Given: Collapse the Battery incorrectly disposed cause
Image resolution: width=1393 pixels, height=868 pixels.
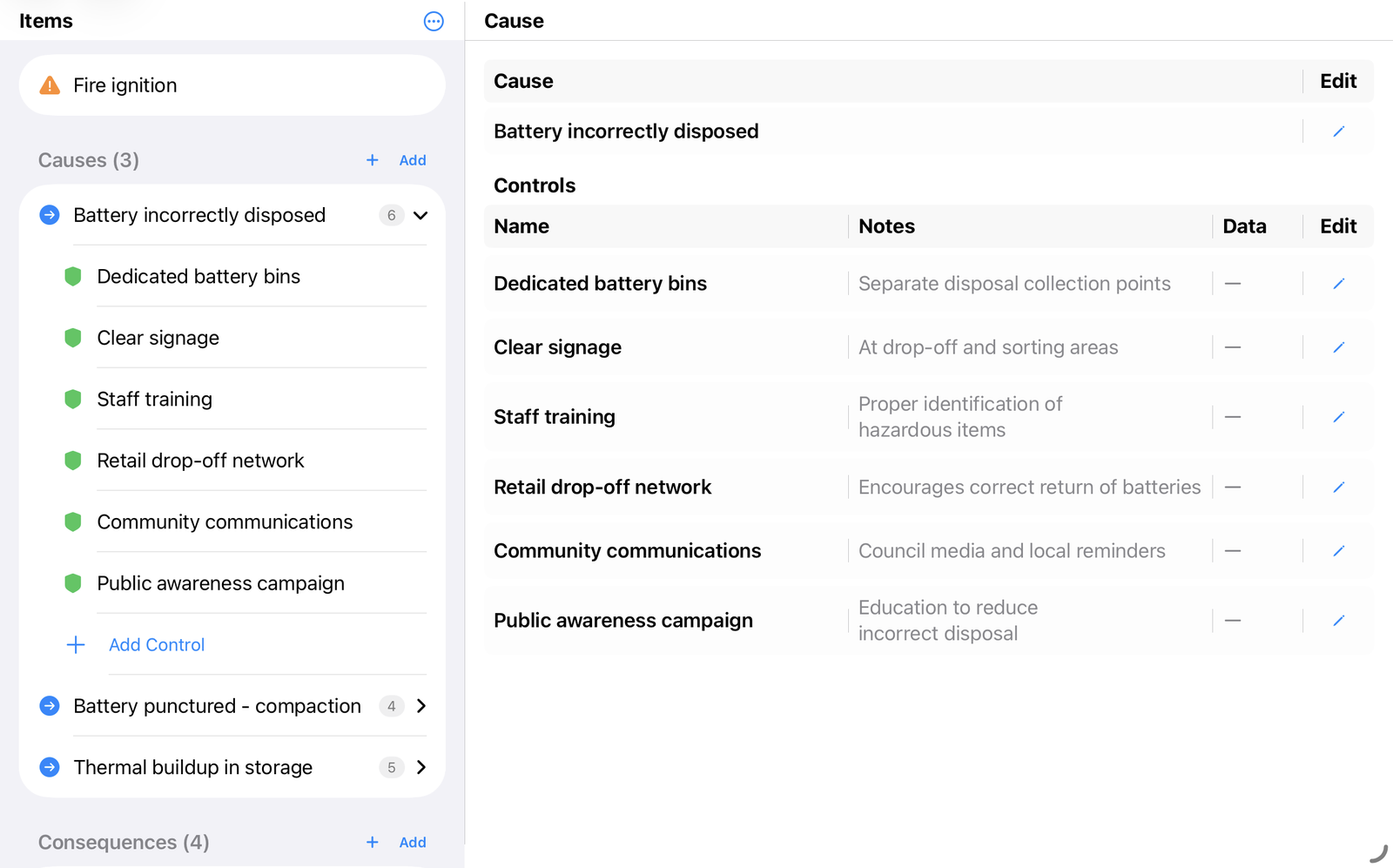Looking at the screenshot, I should (x=421, y=215).
